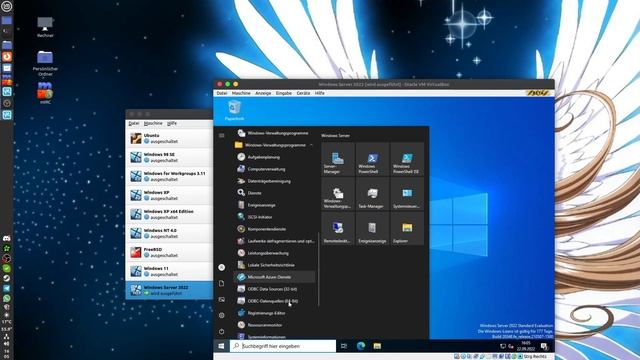Screen dimensions: 640x360
Task: Select the Windows 98 SE virtual machine
Action: [x=169, y=157]
